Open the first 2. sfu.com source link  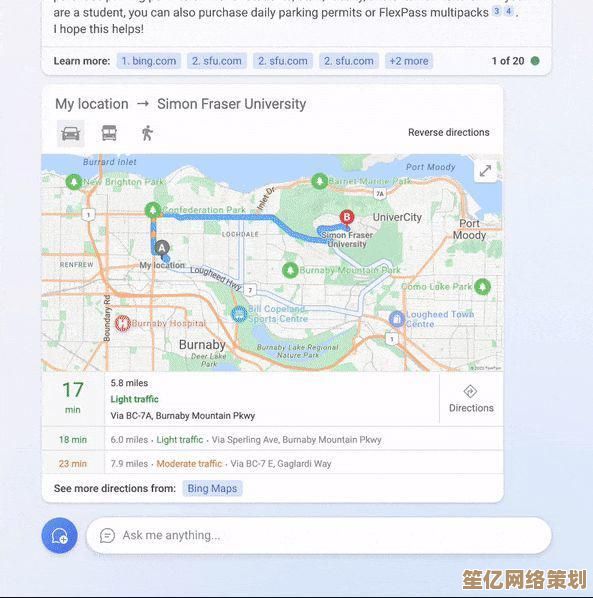(217, 61)
